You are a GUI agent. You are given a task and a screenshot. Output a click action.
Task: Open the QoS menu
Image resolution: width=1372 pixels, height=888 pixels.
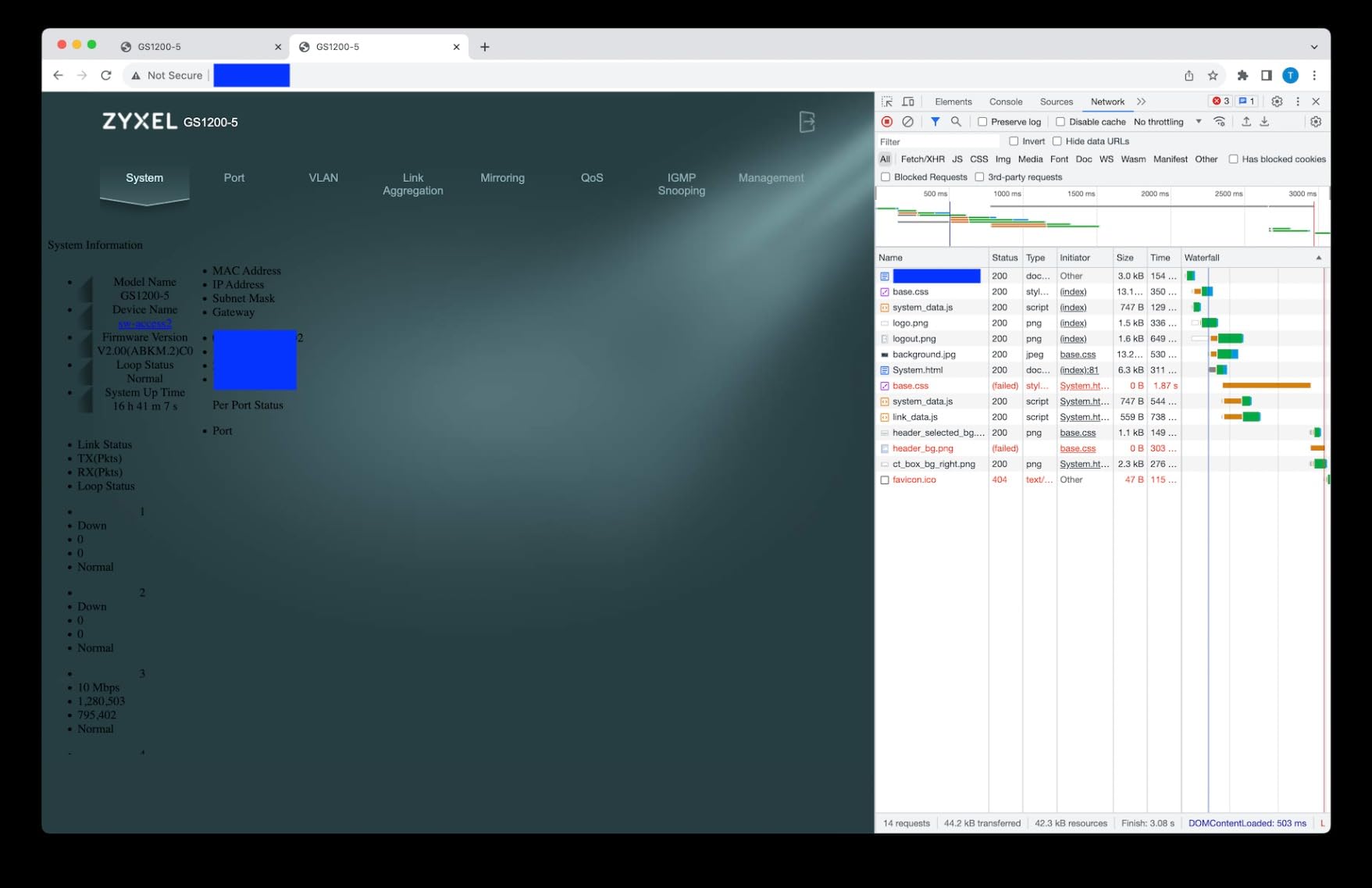point(592,178)
